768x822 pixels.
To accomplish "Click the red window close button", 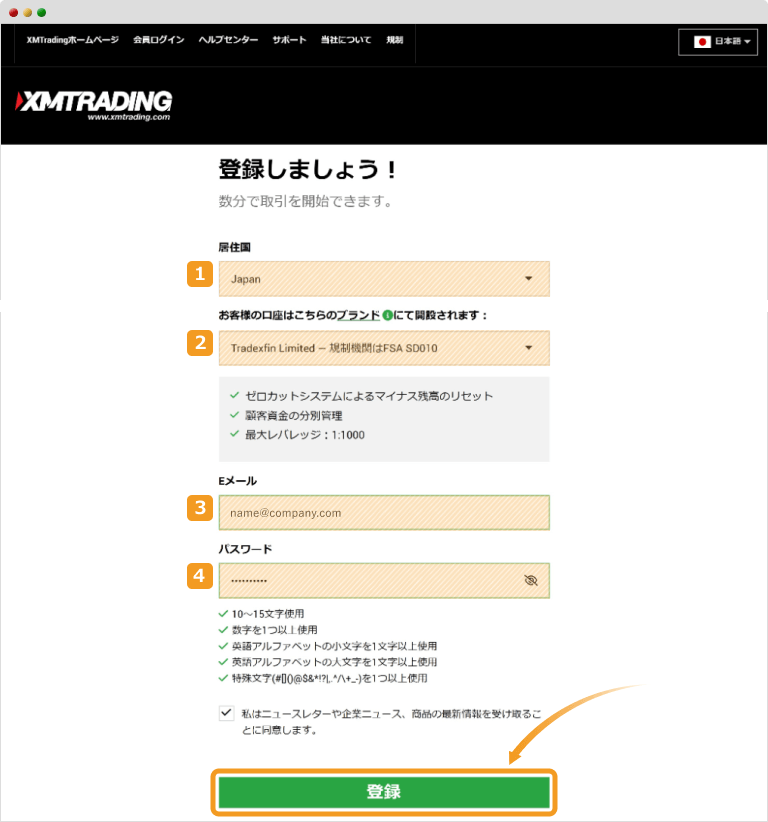I will pos(14,13).
